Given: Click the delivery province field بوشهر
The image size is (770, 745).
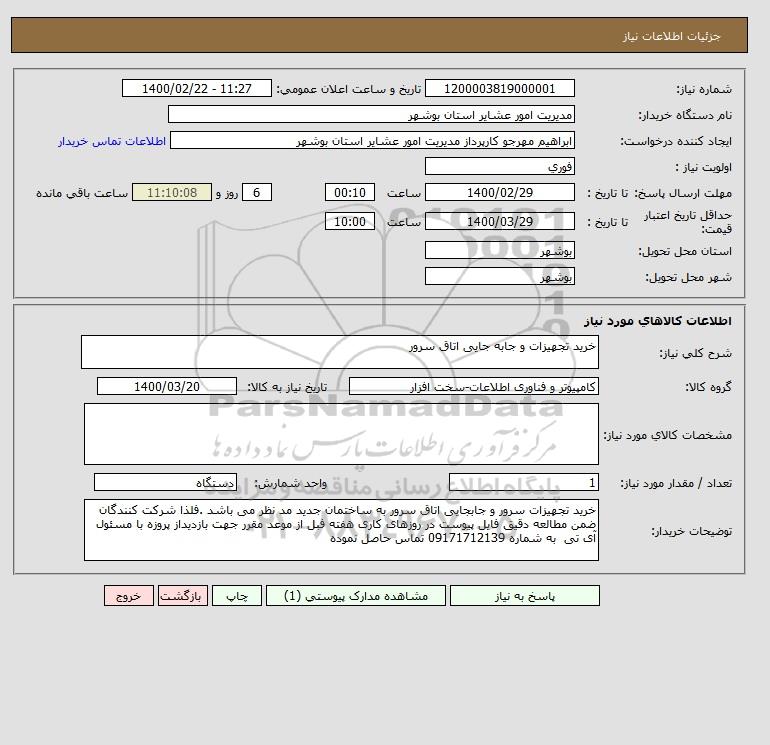Looking at the screenshot, I should (x=499, y=250).
